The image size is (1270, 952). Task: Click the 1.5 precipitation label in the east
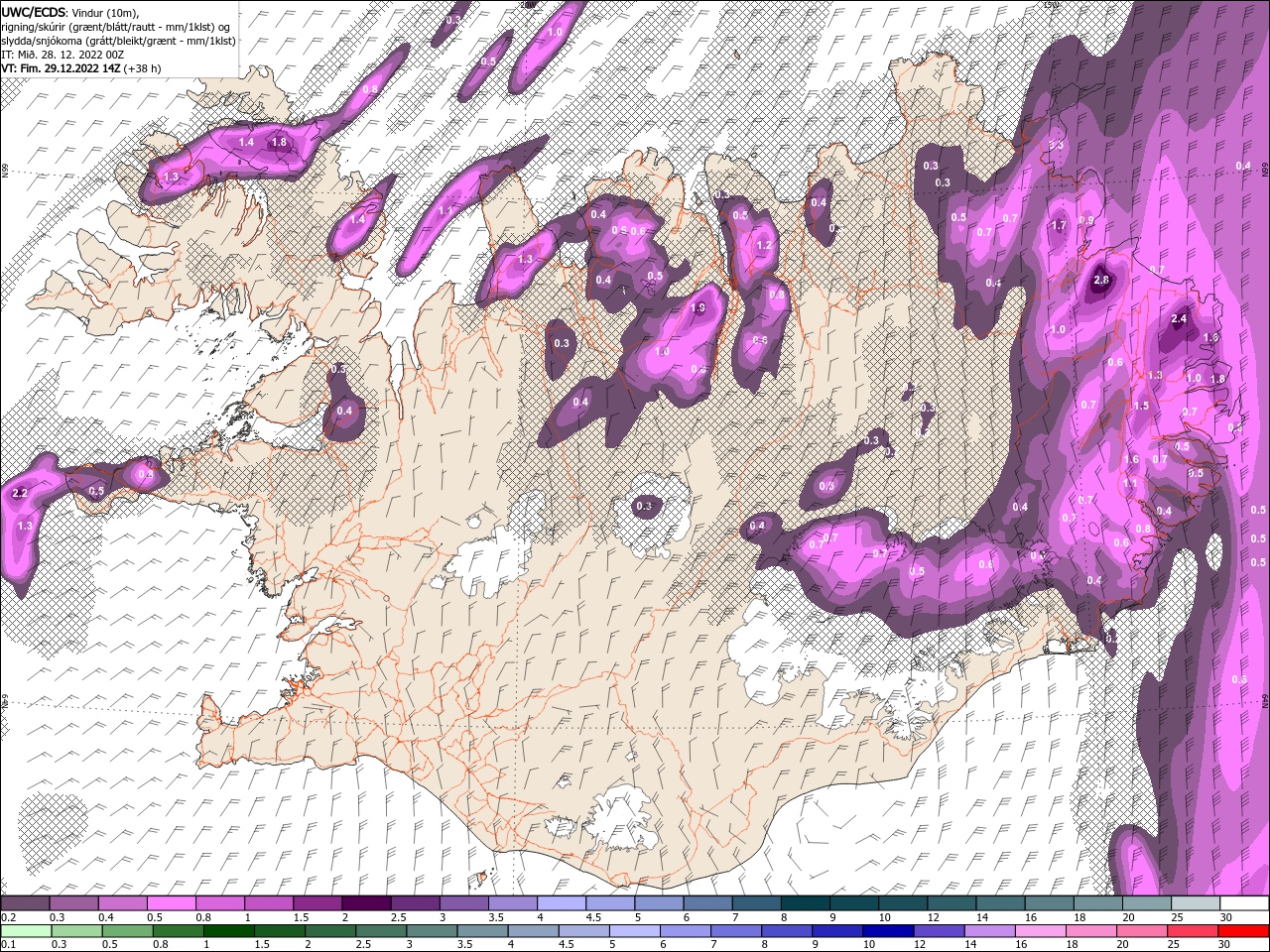(x=1141, y=406)
